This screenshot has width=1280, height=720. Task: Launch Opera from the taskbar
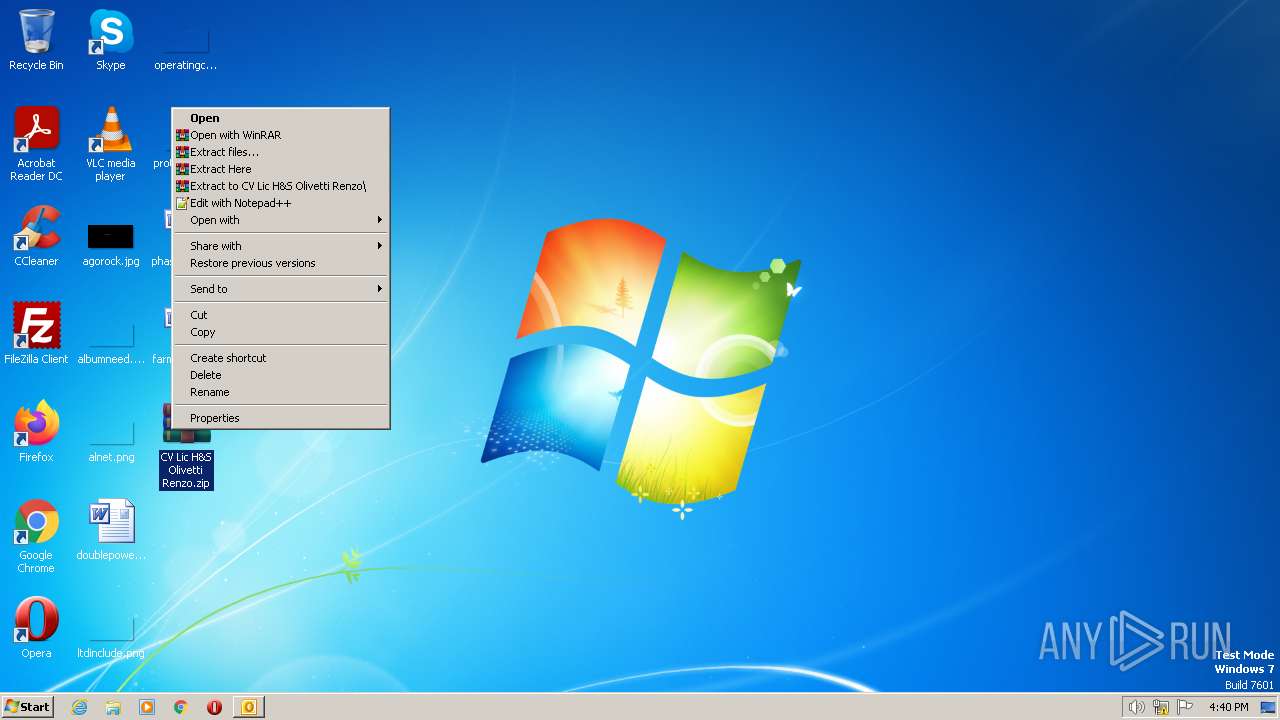(214, 707)
